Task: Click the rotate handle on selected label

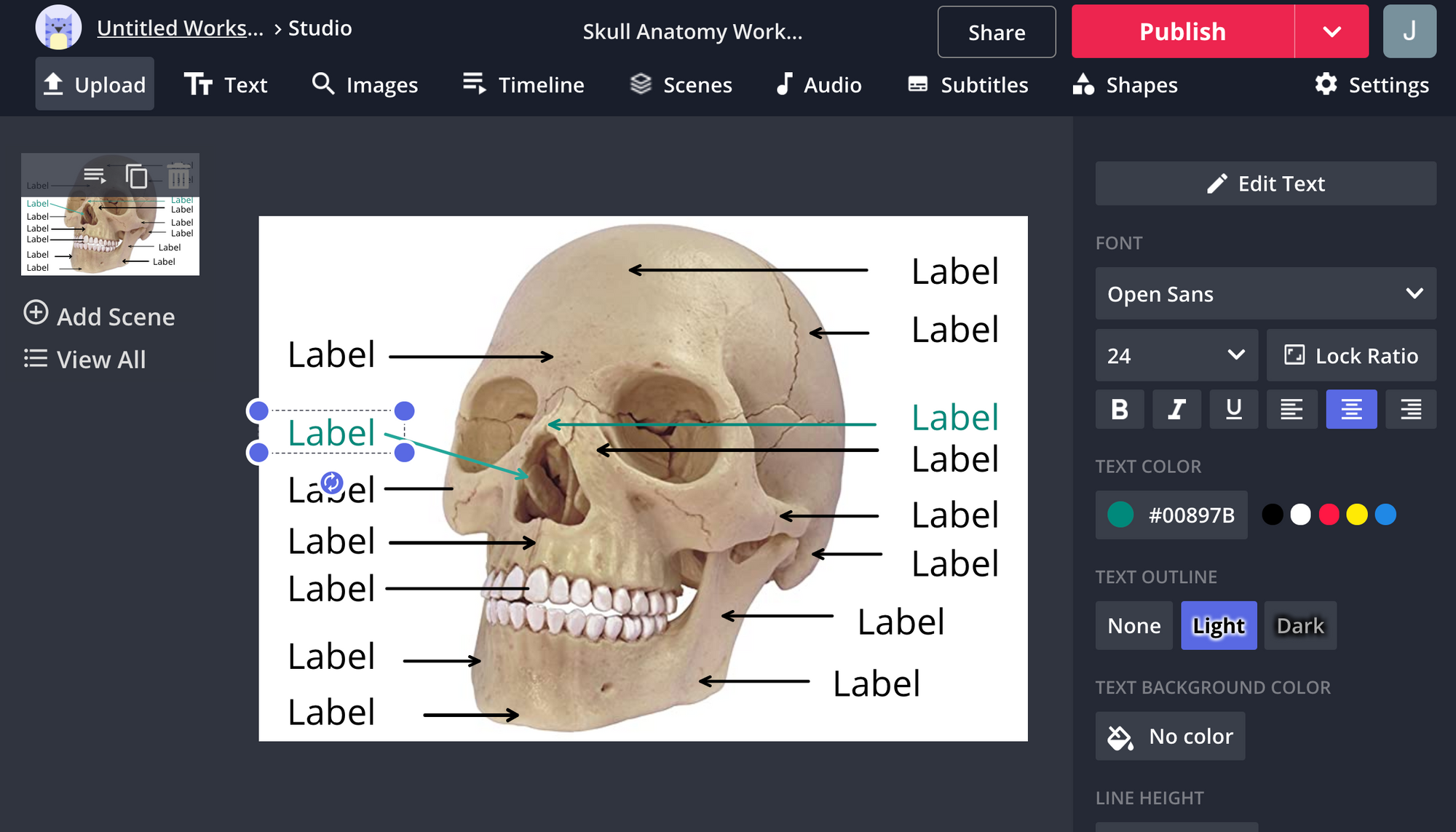Action: click(x=332, y=482)
